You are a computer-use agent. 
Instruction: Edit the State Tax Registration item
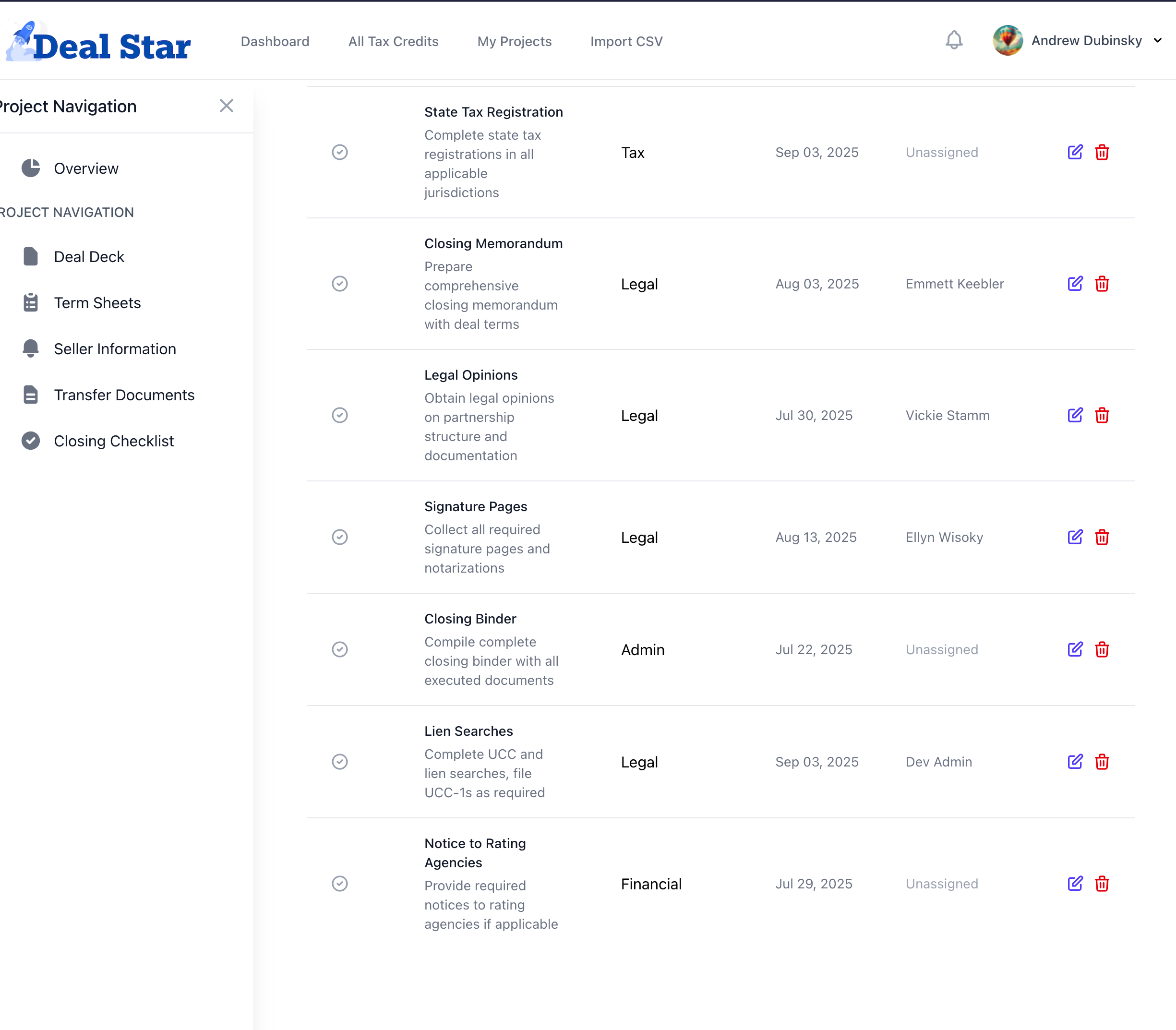click(1075, 152)
